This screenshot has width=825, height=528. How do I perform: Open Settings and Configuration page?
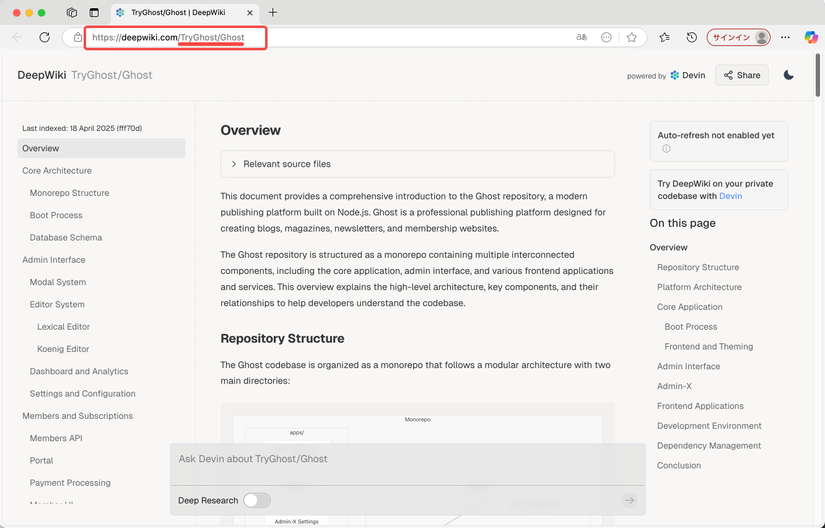tap(83, 394)
